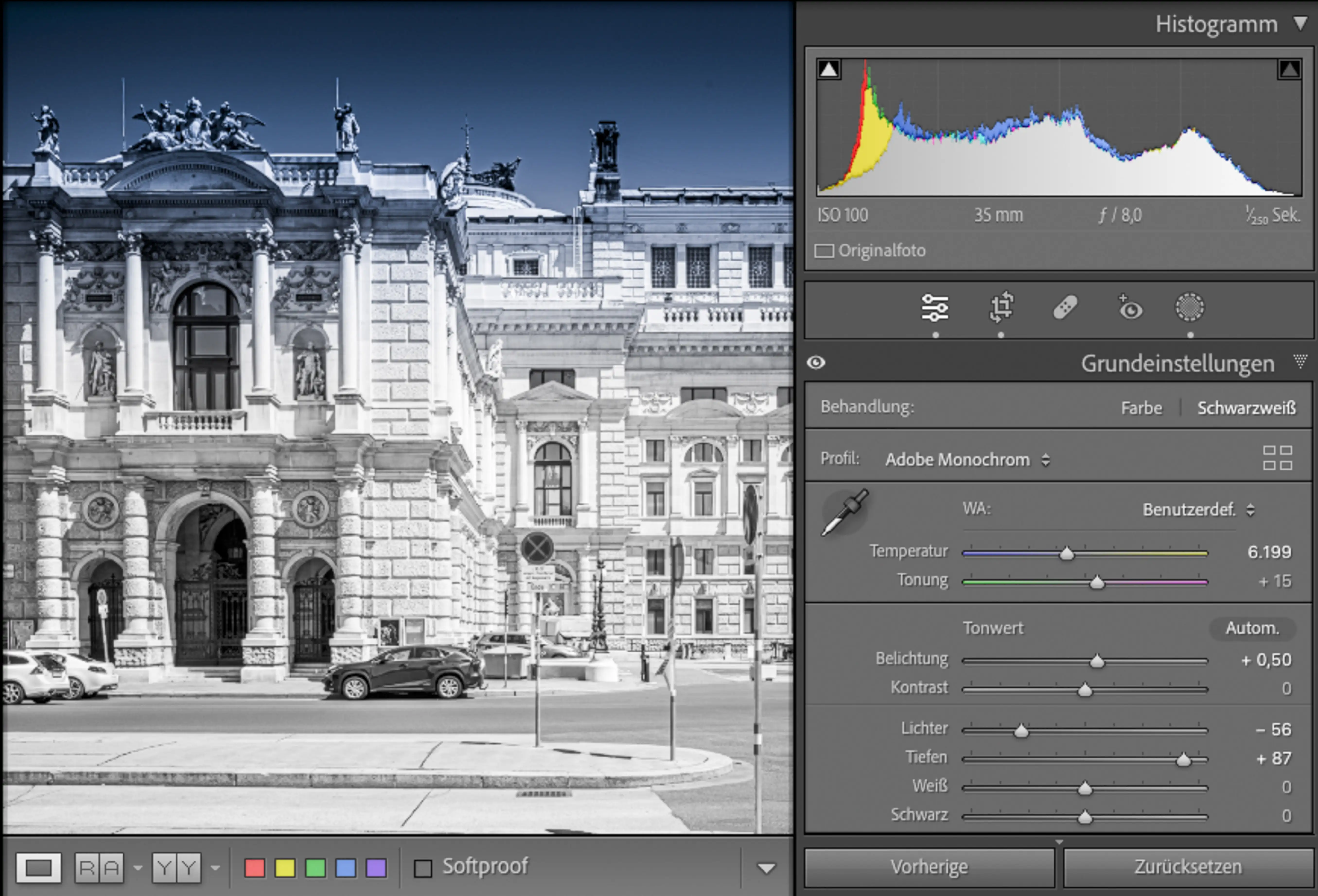Click the Temperatur value 6.199
The image size is (1318, 896).
[1269, 552]
